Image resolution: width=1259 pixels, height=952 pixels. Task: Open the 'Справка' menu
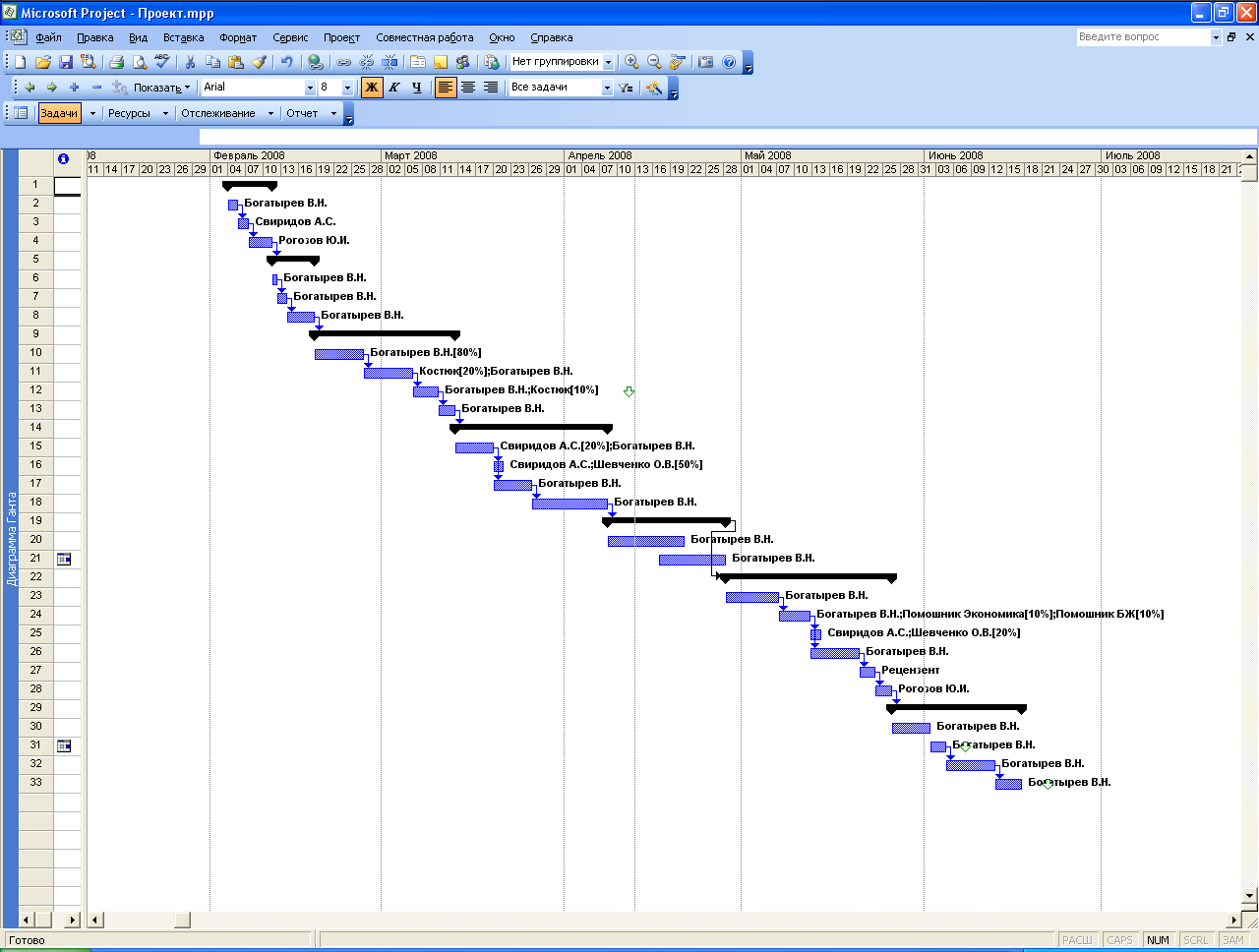(551, 37)
